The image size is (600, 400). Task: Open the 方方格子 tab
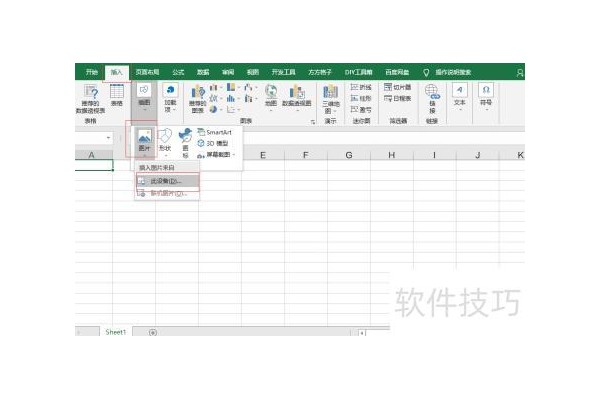320,72
